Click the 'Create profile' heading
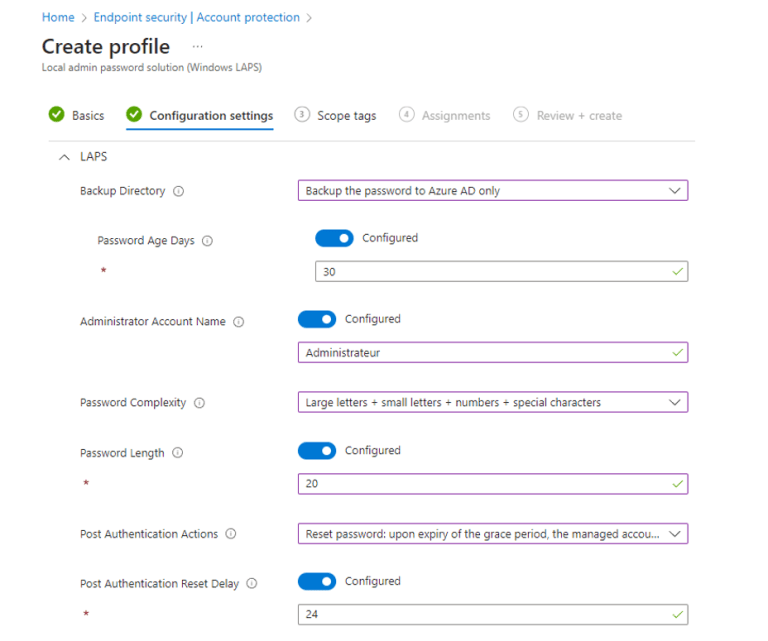The image size is (768, 641). click(x=106, y=47)
